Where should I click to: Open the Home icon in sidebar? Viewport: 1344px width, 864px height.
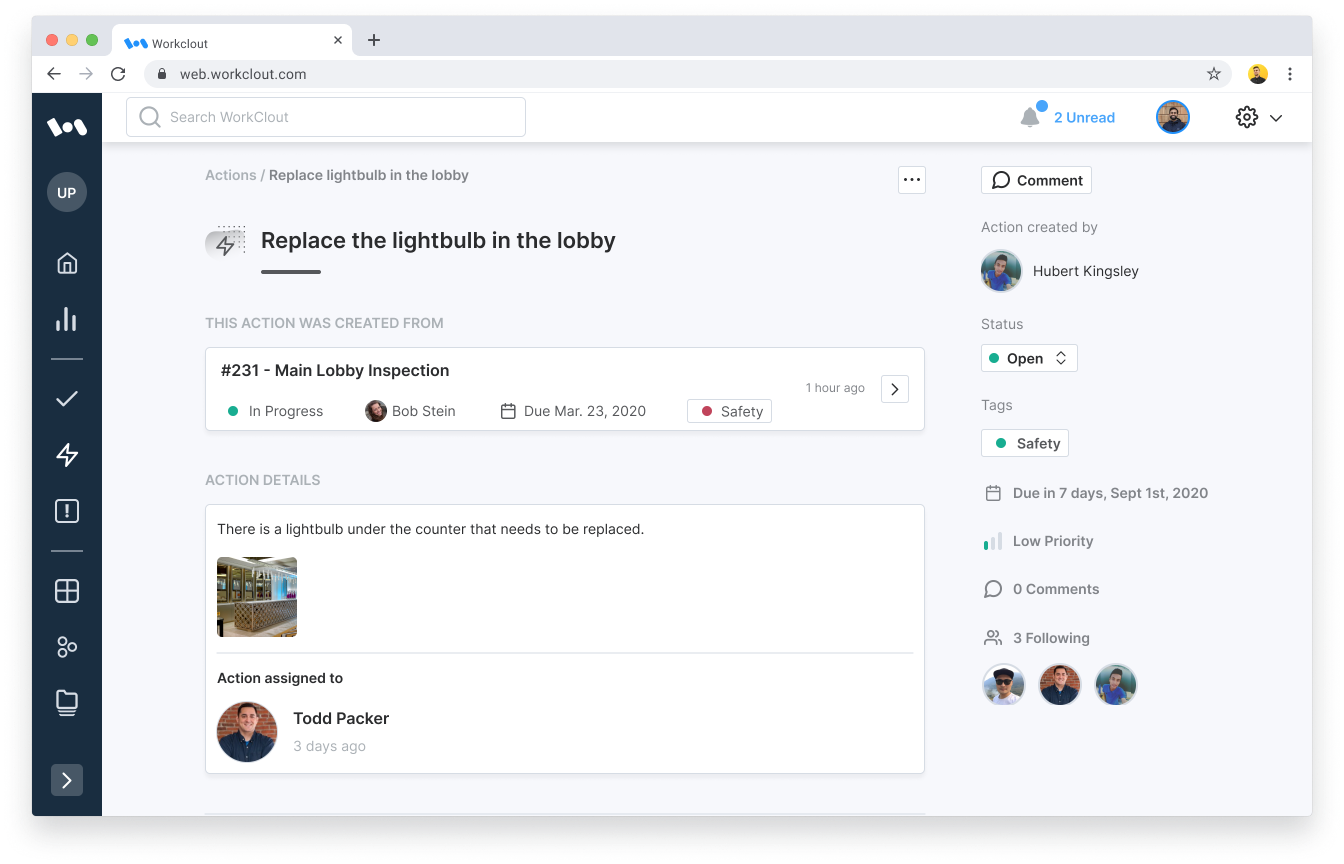(x=67, y=263)
